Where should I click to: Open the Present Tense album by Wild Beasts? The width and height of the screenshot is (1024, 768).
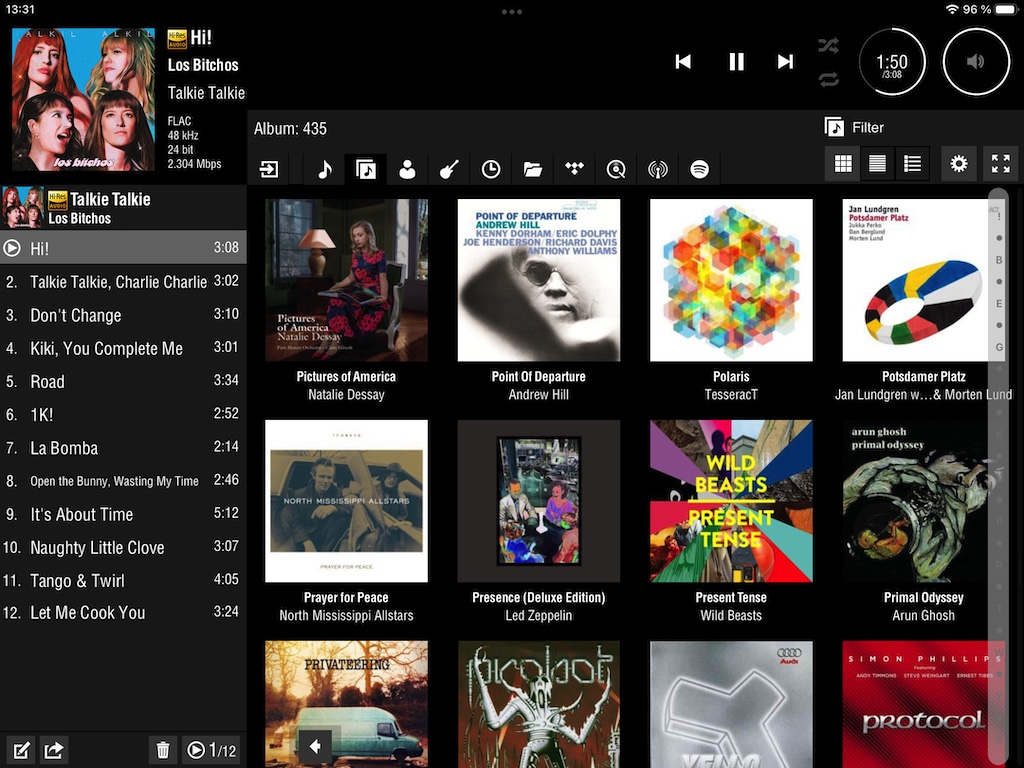(x=731, y=501)
